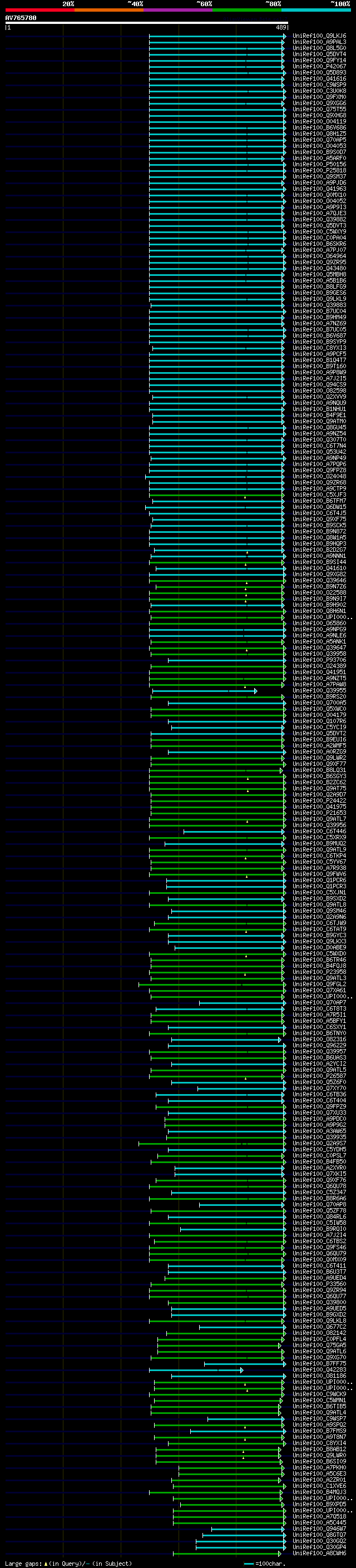The image size is (356, 1568).
Task: Click the white query sequence bar
Action: pyautogui.click(x=147, y=23)
